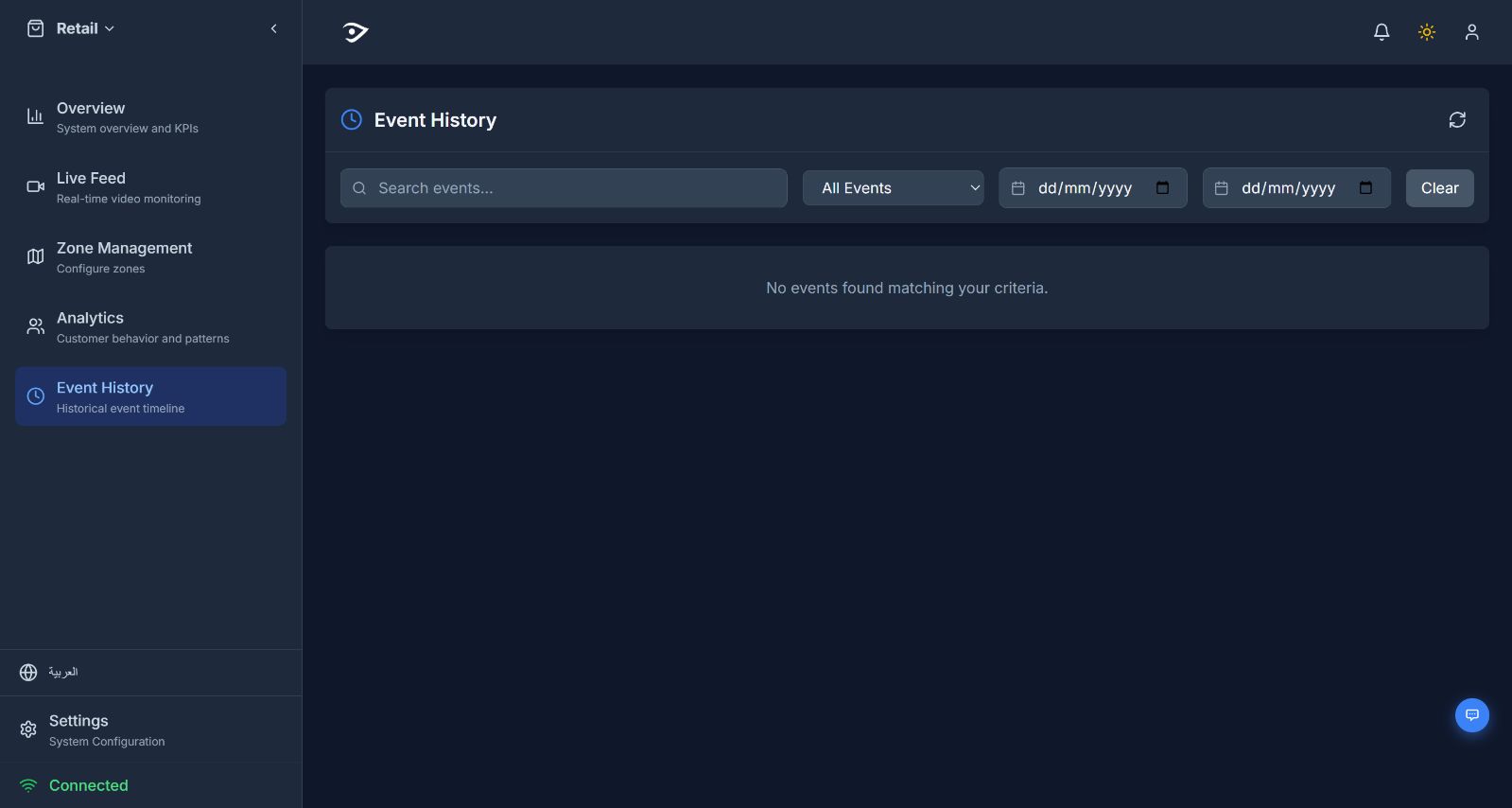Viewport: 1512px width, 808px height.
Task: Open the Live Feed menu item
Action: (x=150, y=186)
